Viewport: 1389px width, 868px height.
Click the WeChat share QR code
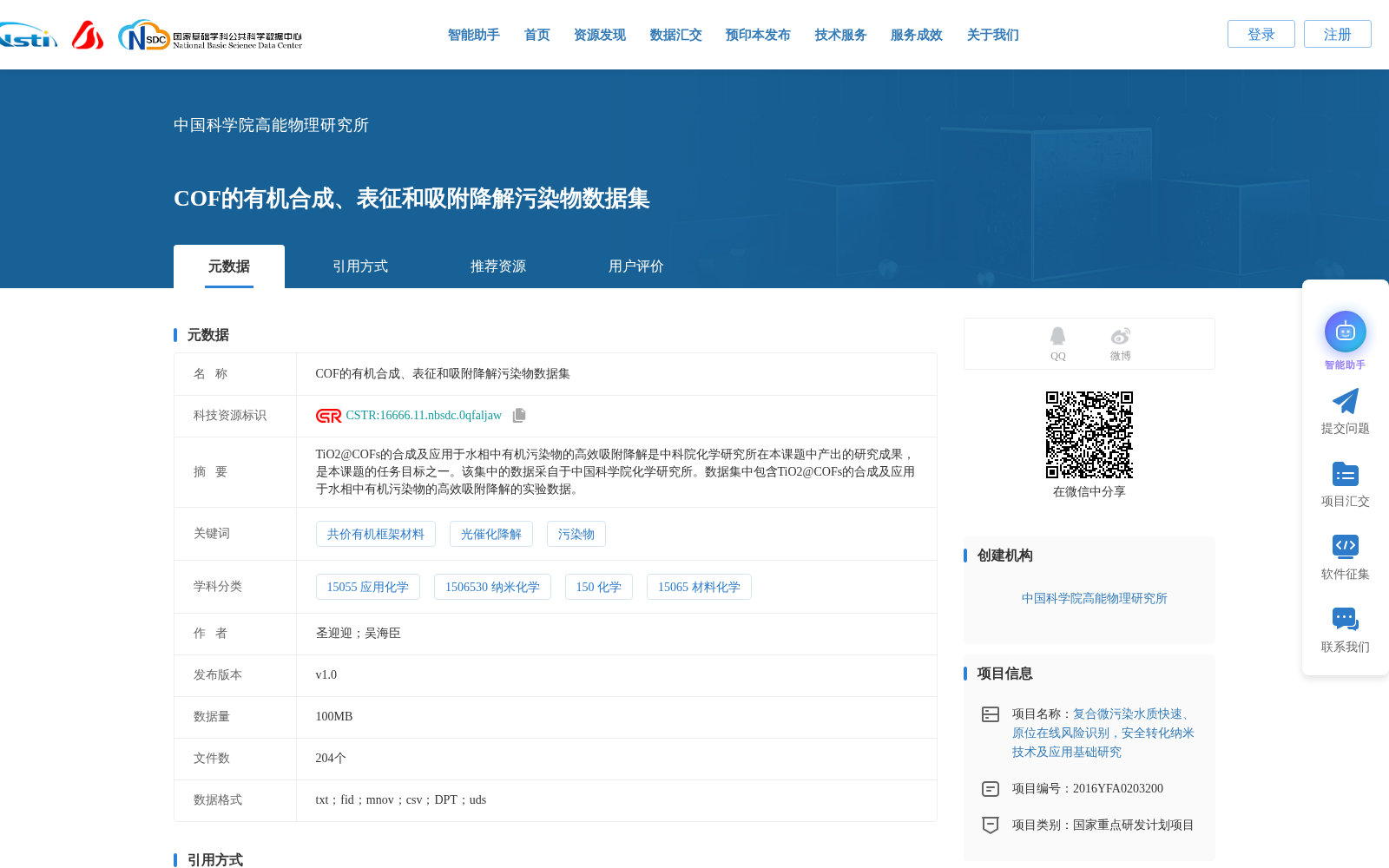1089,435
